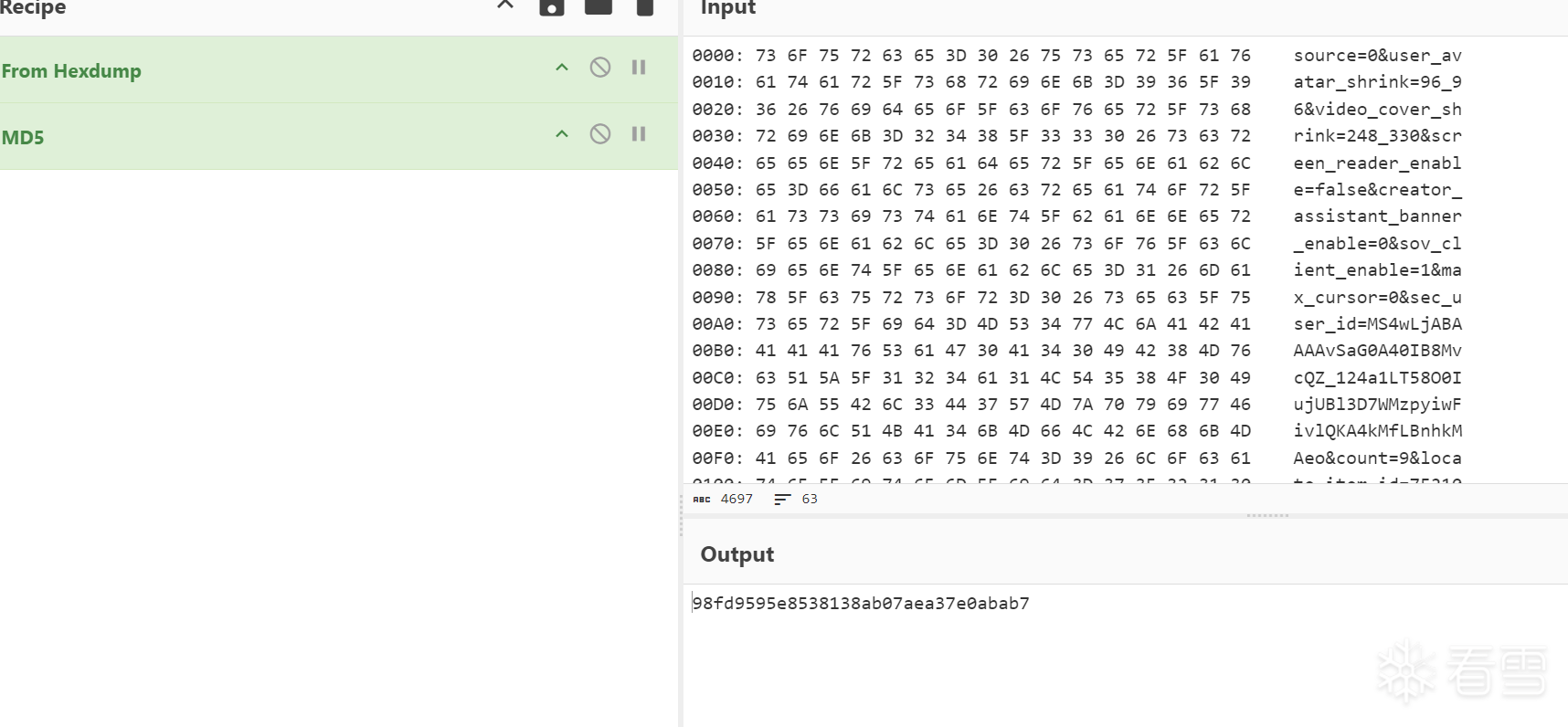
Task: Click the Output pane heading
Action: point(736,554)
